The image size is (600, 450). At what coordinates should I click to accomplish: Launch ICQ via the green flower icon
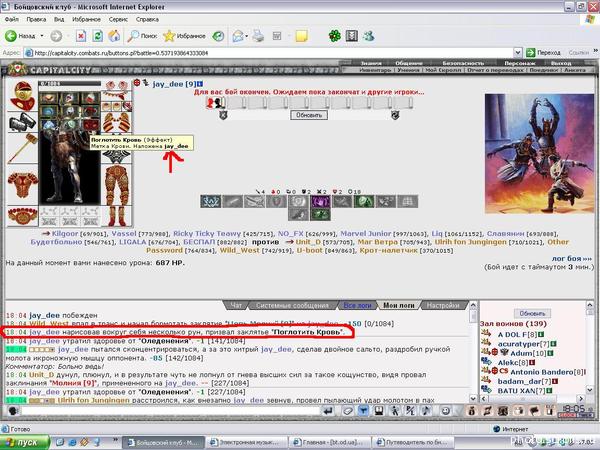coord(335,36)
